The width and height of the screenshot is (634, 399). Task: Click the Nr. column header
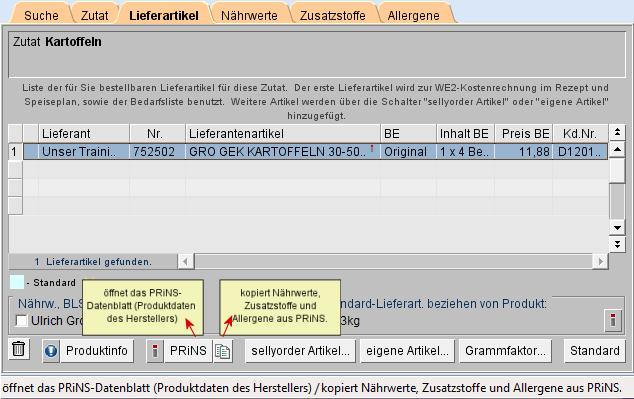[158, 133]
